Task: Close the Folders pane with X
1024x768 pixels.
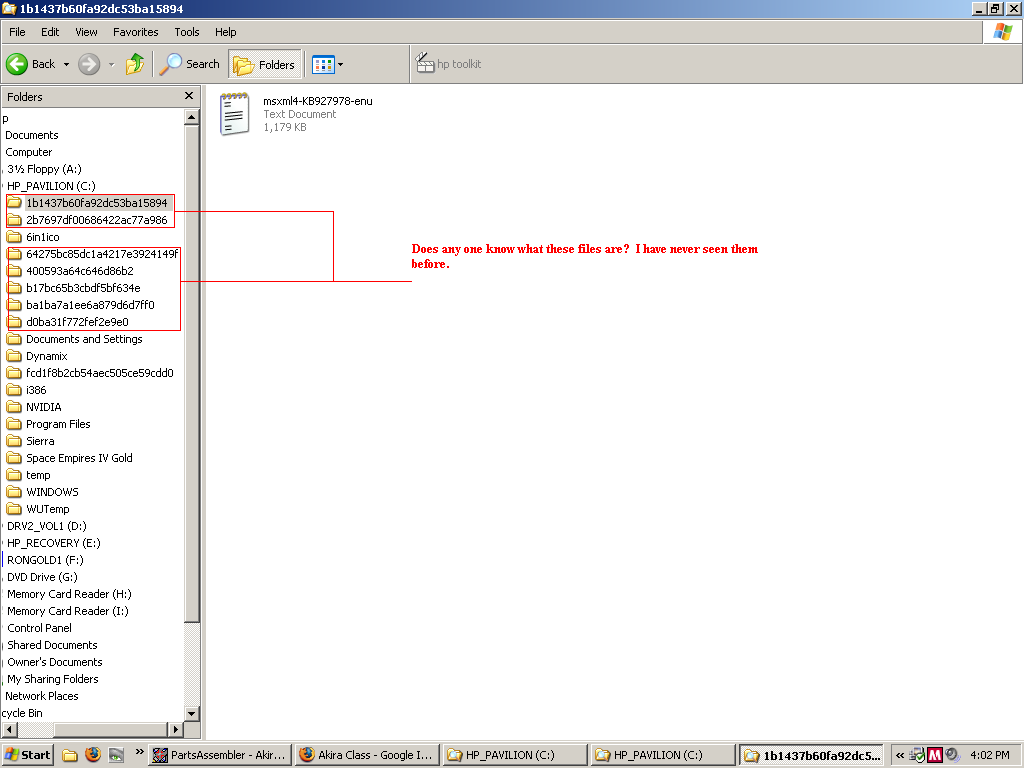Action: (189, 96)
